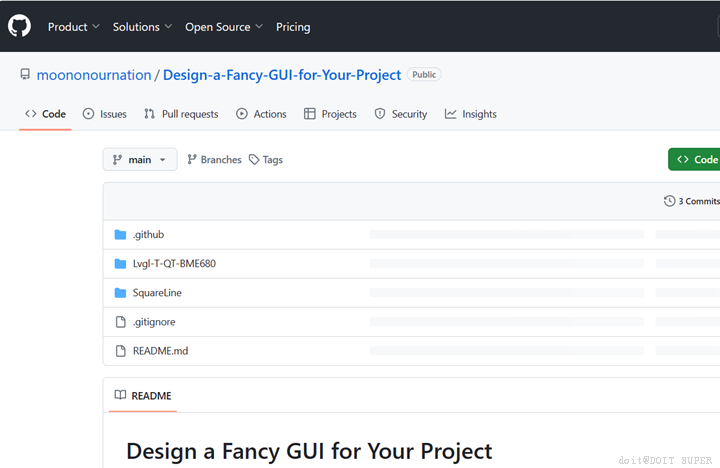The height and width of the screenshot is (468, 720).
Task: View the Insights tab
Action: 471,114
